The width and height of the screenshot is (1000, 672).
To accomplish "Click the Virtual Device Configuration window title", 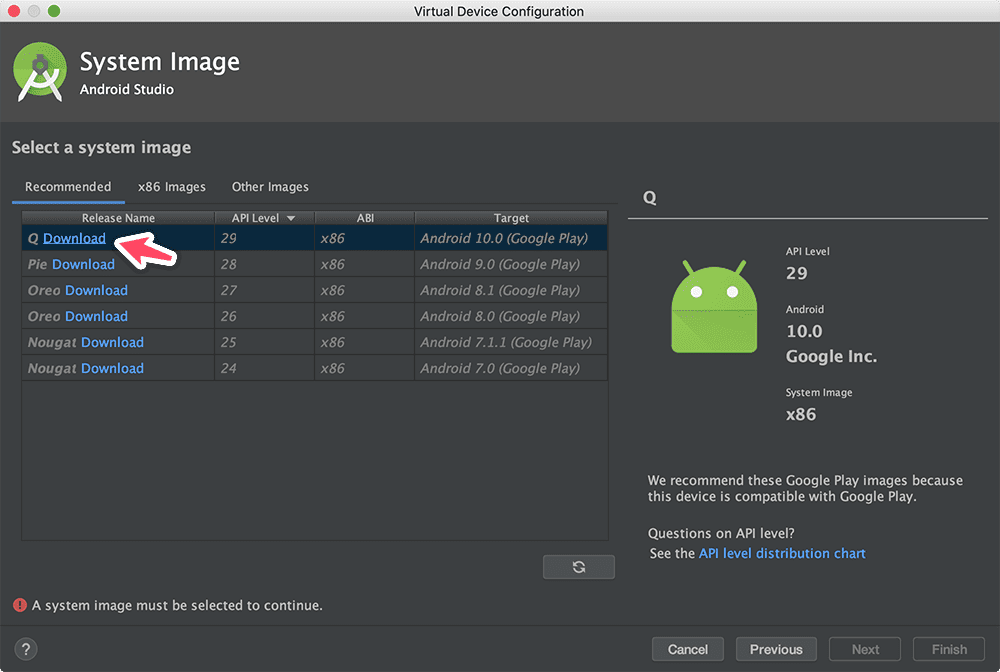I will (499, 11).
